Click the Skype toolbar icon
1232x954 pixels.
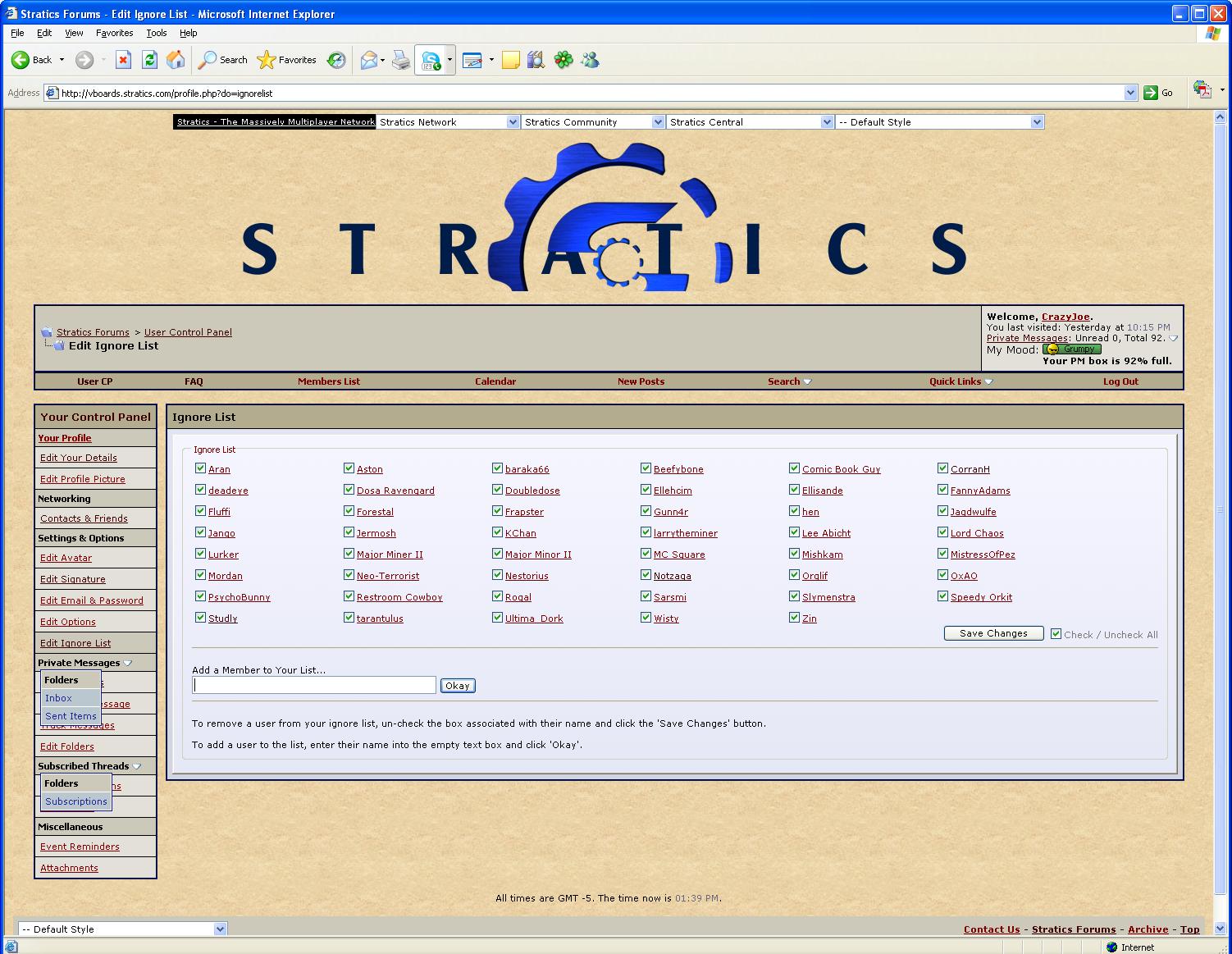tap(431, 60)
